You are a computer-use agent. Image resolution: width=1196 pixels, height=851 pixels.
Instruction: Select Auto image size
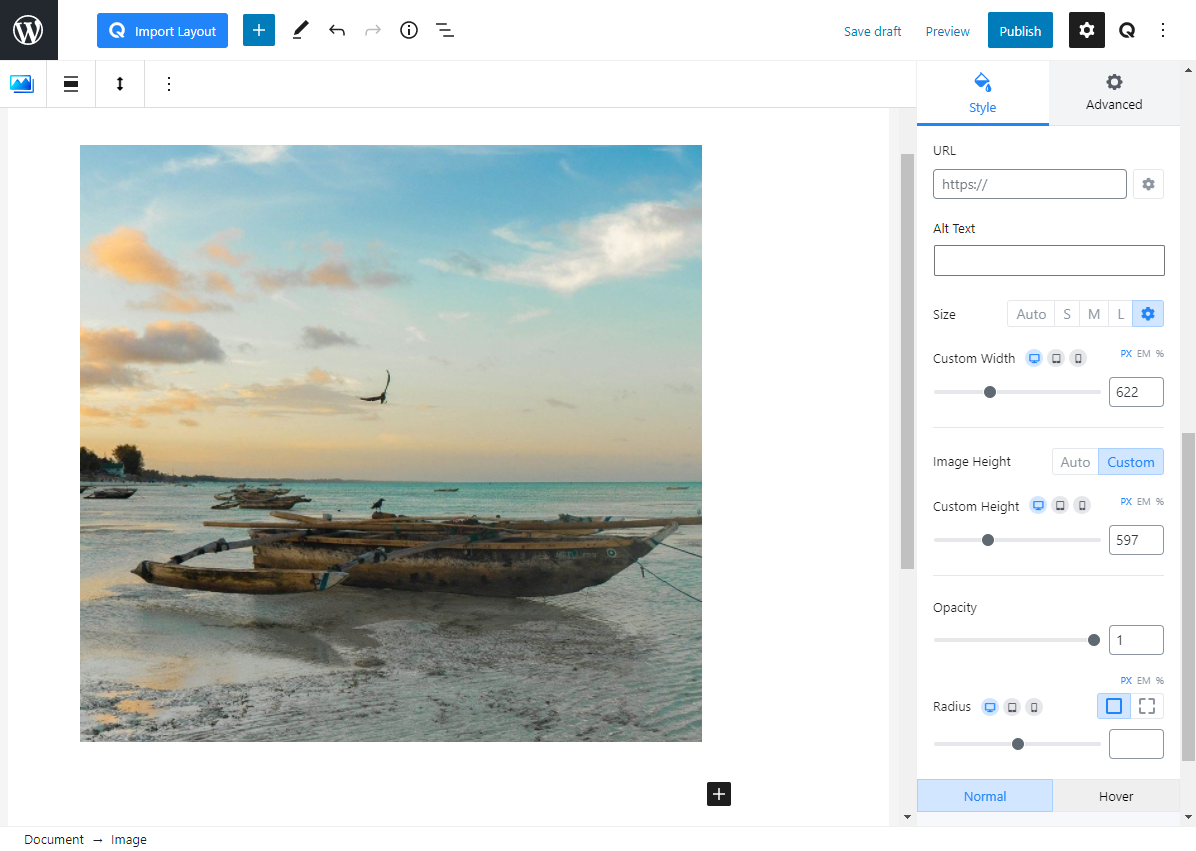1030,314
